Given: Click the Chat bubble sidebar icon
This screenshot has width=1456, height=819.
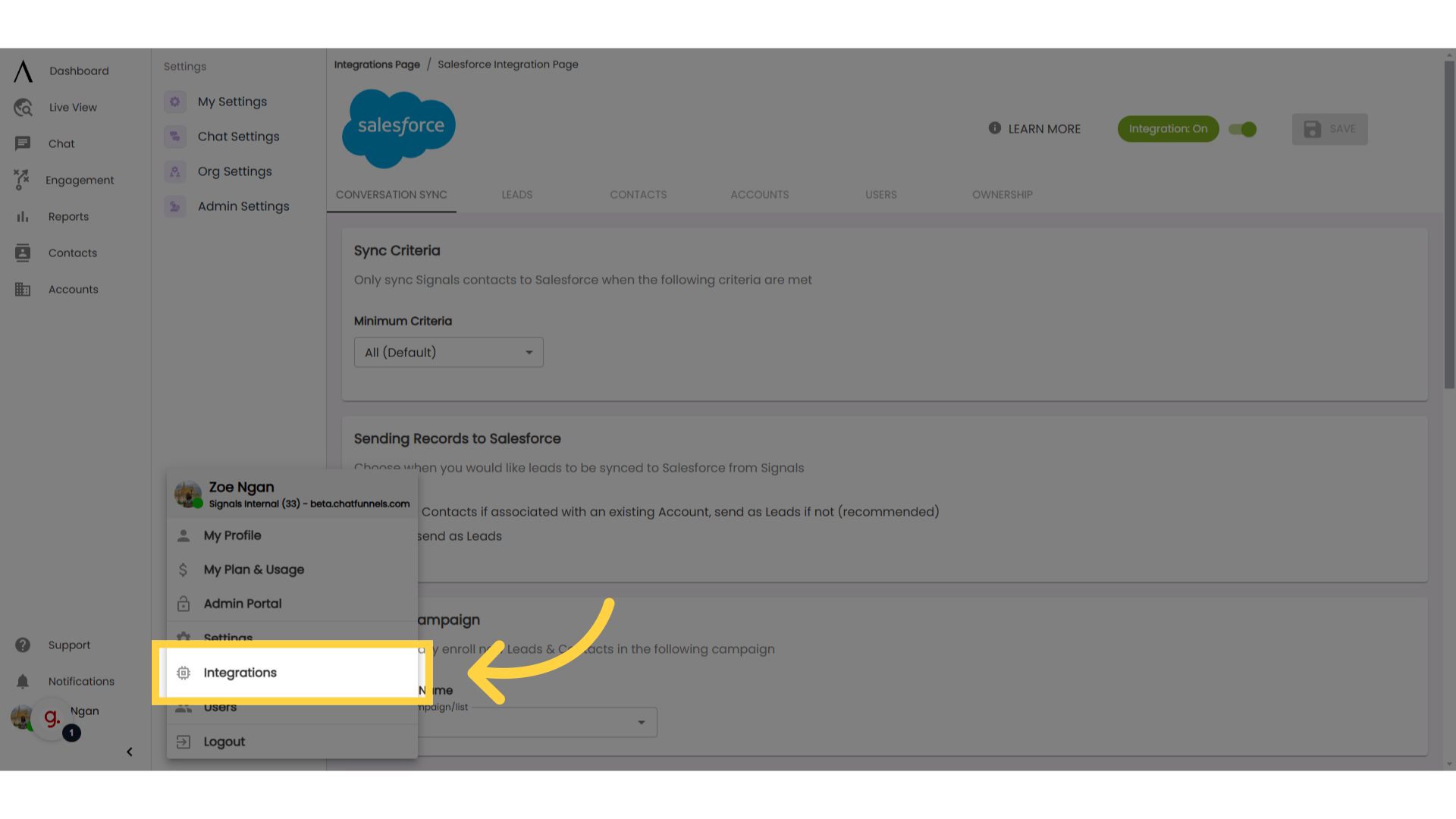Looking at the screenshot, I should pyautogui.click(x=23, y=143).
